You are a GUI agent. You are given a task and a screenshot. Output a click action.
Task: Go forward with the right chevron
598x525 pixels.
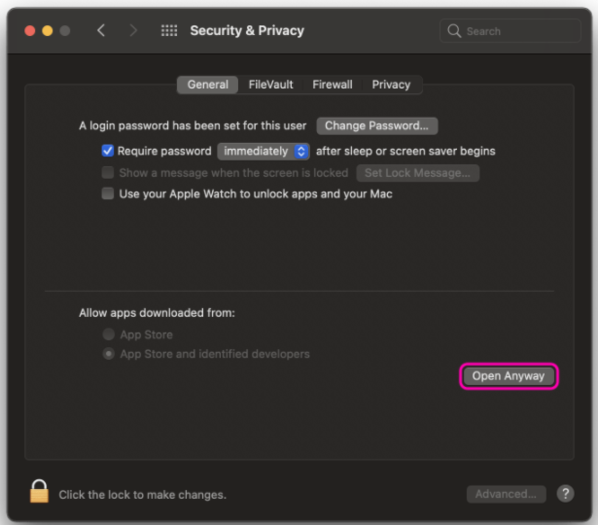click(x=133, y=31)
